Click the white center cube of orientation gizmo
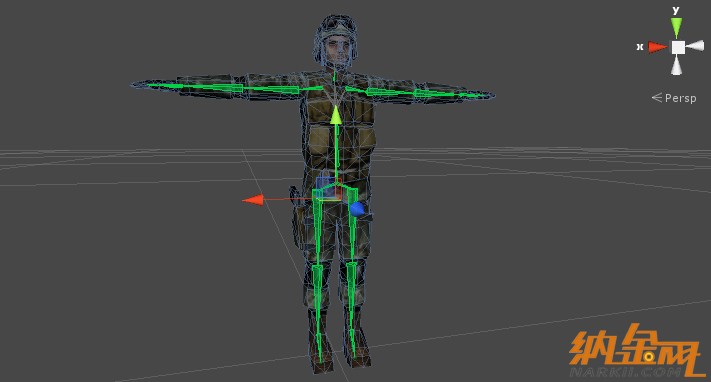 pyautogui.click(x=678, y=47)
